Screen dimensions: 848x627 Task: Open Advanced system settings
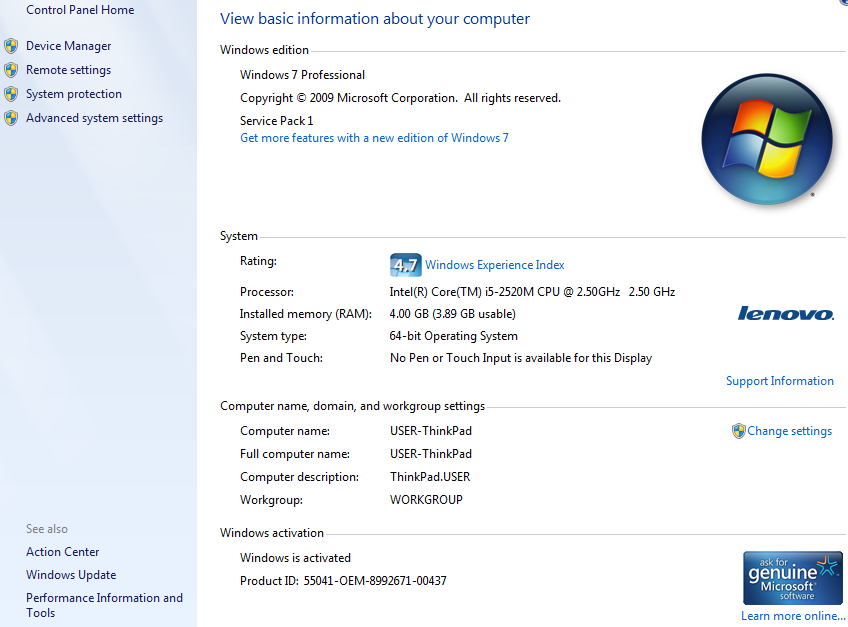tap(95, 118)
